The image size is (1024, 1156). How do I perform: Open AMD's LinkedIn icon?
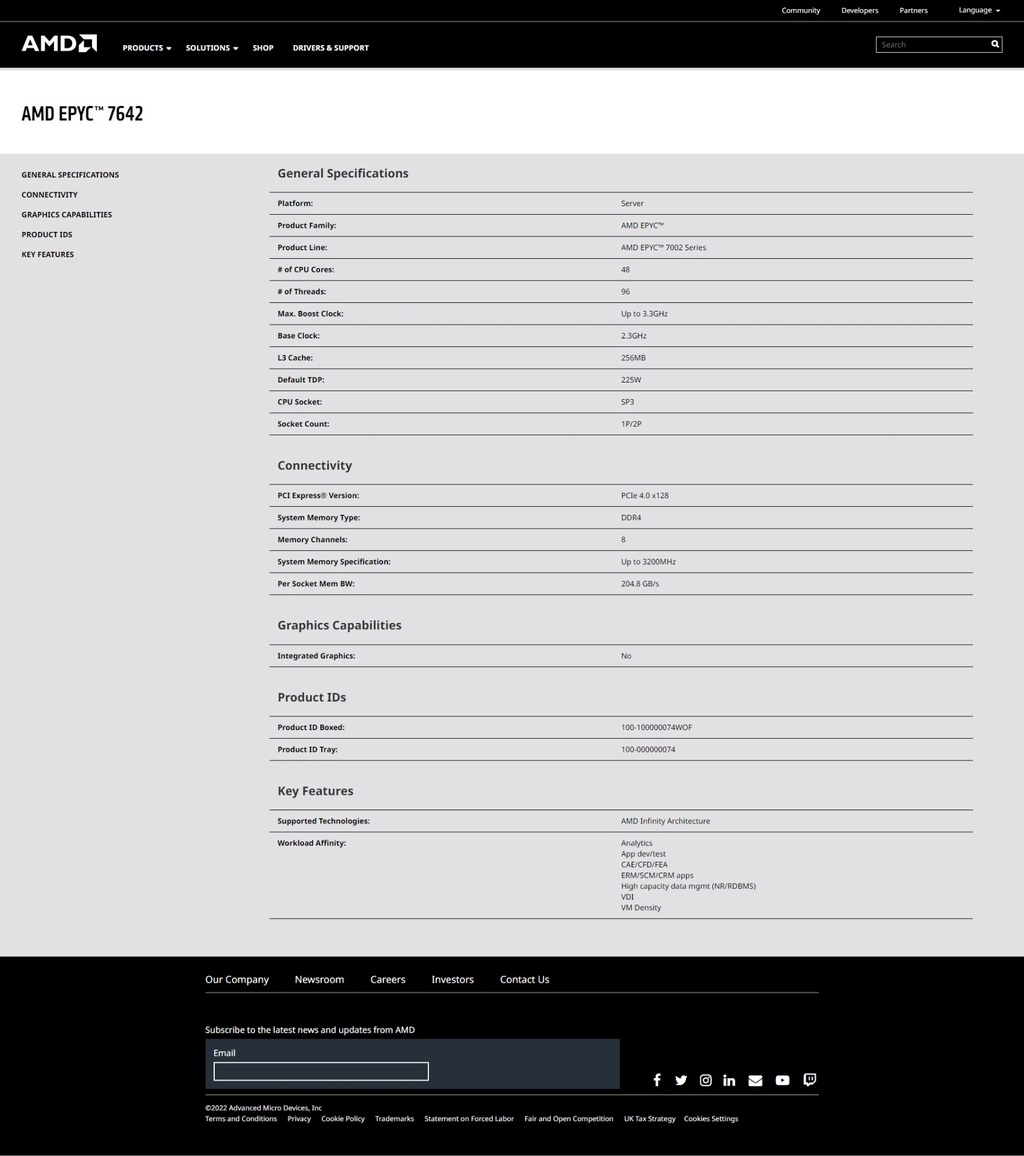(729, 1080)
